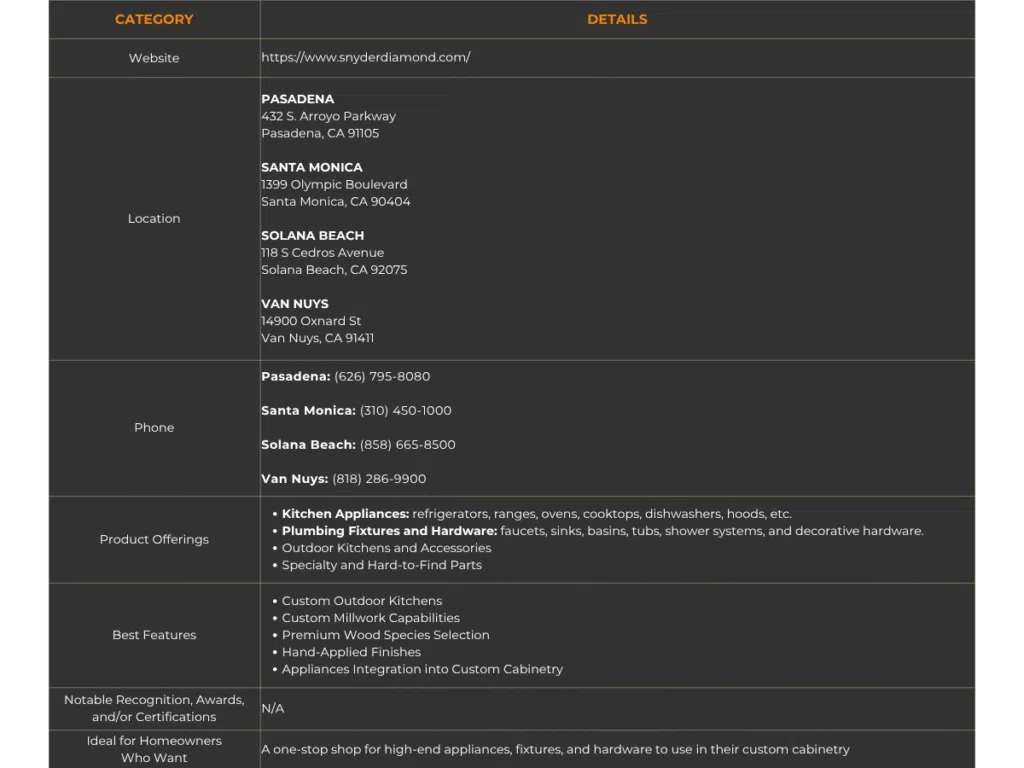Click the N/A value for Notable Recognition
Viewport: 1024px width, 768px height.
(273, 708)
